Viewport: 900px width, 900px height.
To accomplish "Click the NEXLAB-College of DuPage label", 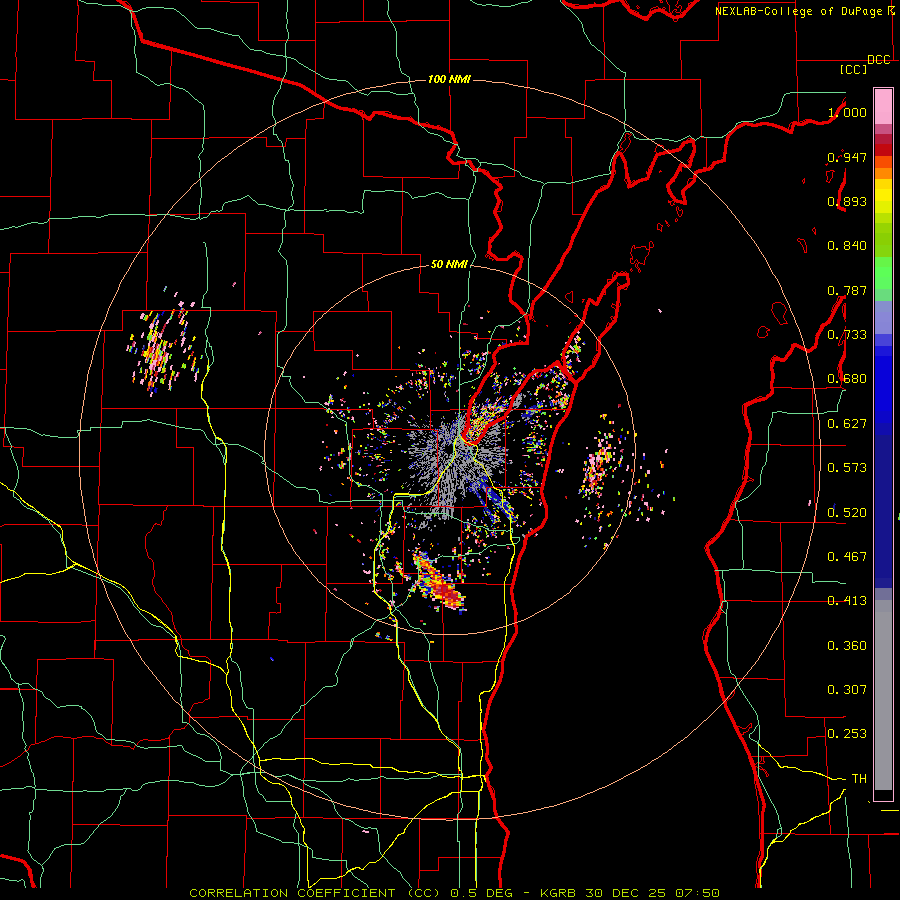I will [799, 11].
